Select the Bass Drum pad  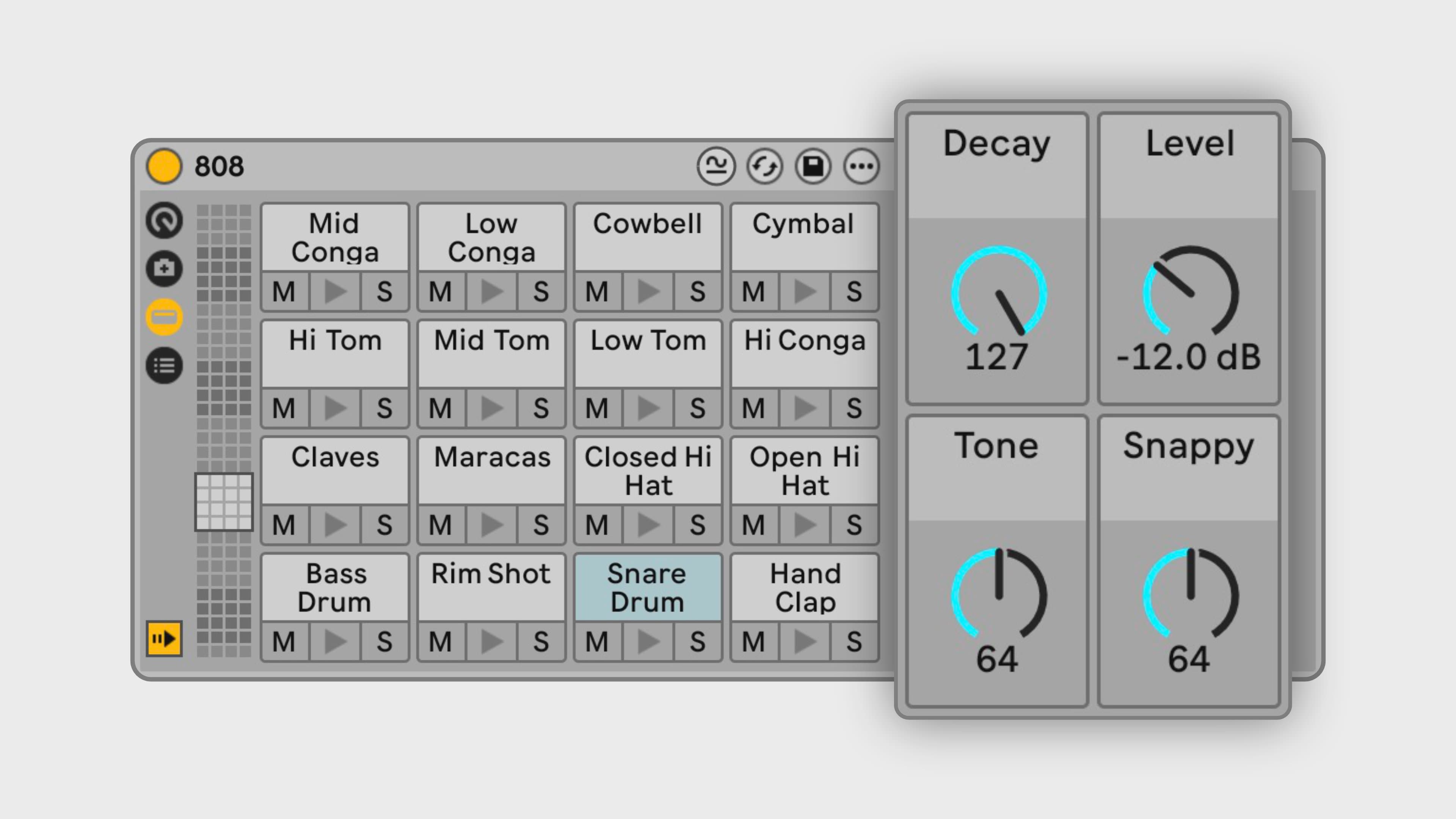pos(334,588)
